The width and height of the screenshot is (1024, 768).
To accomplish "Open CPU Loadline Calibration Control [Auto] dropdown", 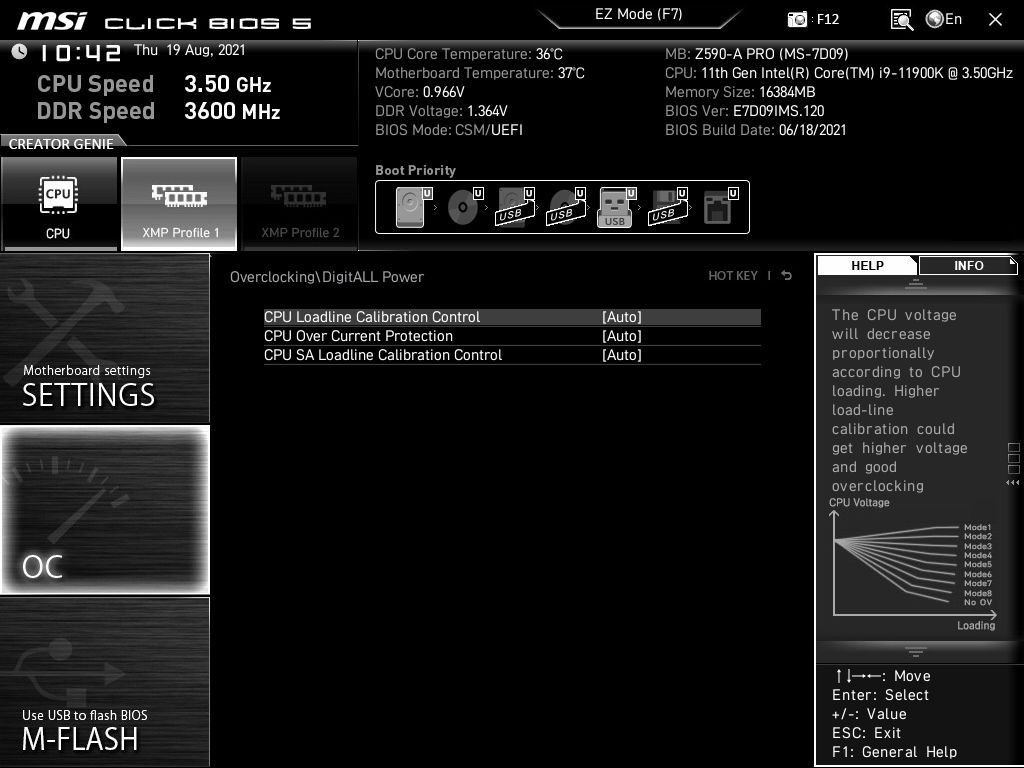I will (622, 317).
